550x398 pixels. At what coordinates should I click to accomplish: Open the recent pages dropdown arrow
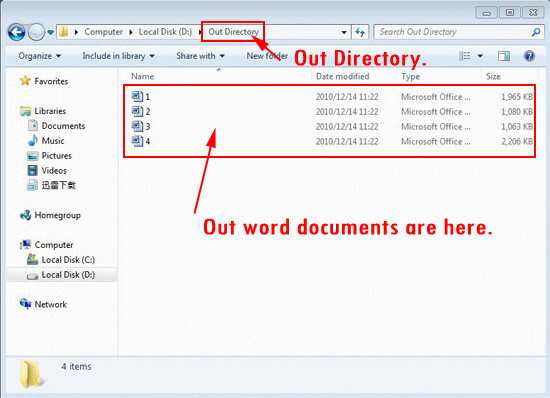(x=51, y=33)
